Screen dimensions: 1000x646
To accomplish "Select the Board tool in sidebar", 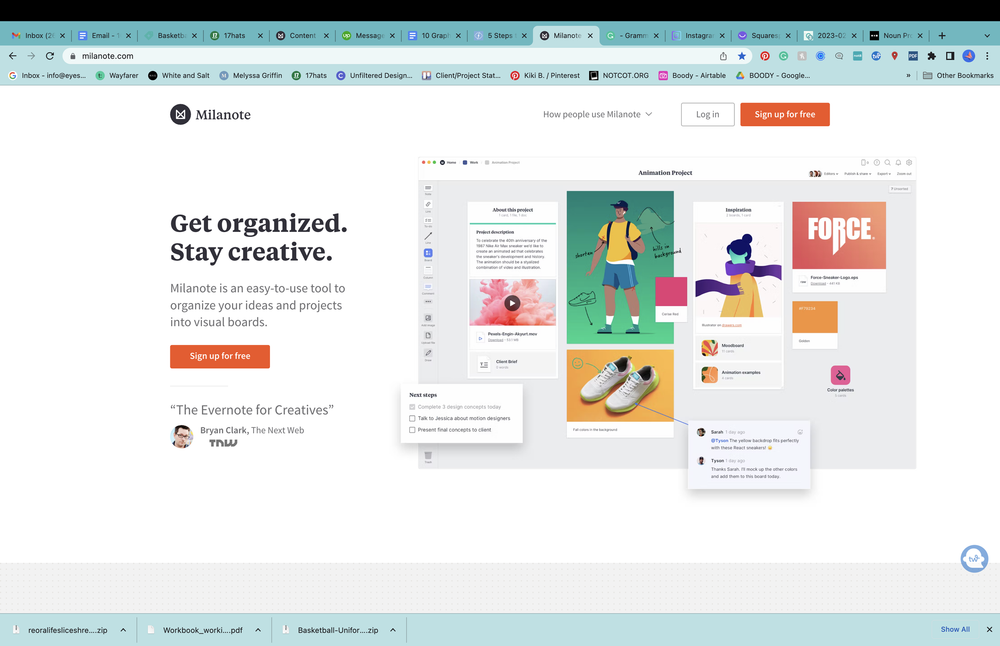I will pyautogui.click(x=428, y=253).
